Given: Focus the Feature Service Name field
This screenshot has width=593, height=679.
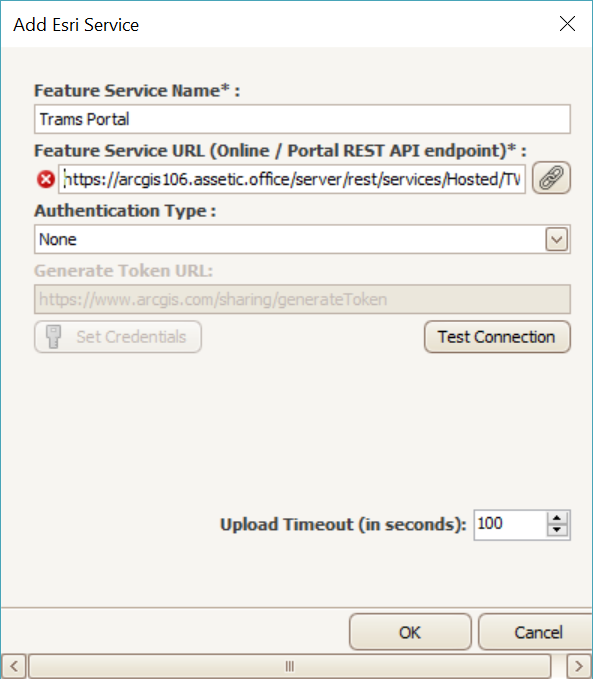Looking at the screenshot, I should pos(302,119).
